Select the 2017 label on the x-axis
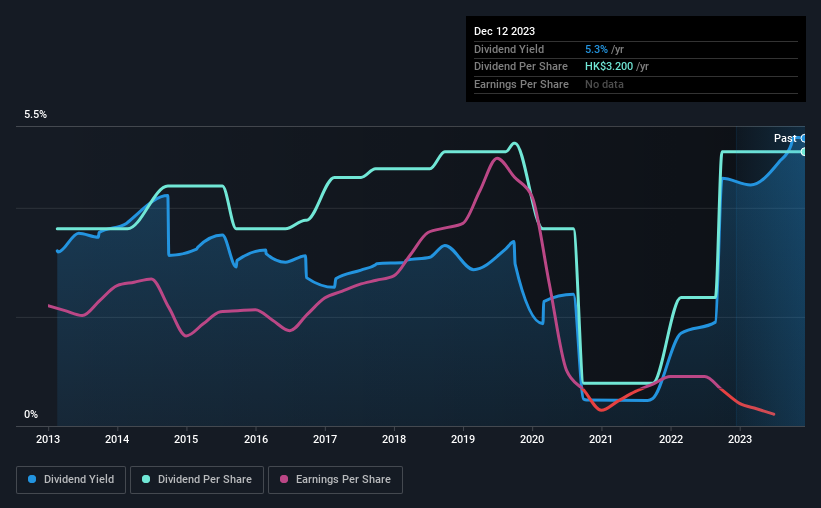The image size is (821, 508). pyautogui.click(x=325, y=439)
